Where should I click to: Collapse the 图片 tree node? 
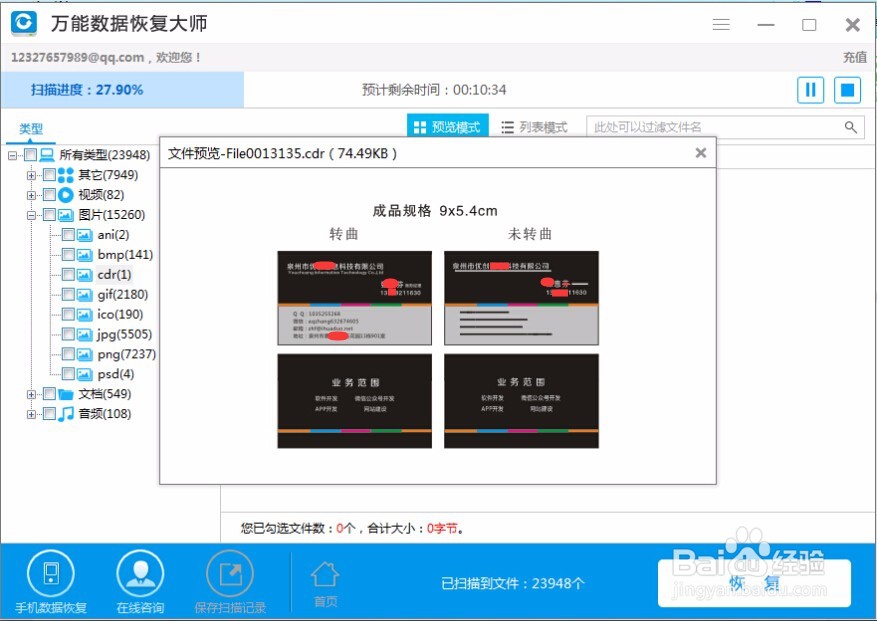31,215
